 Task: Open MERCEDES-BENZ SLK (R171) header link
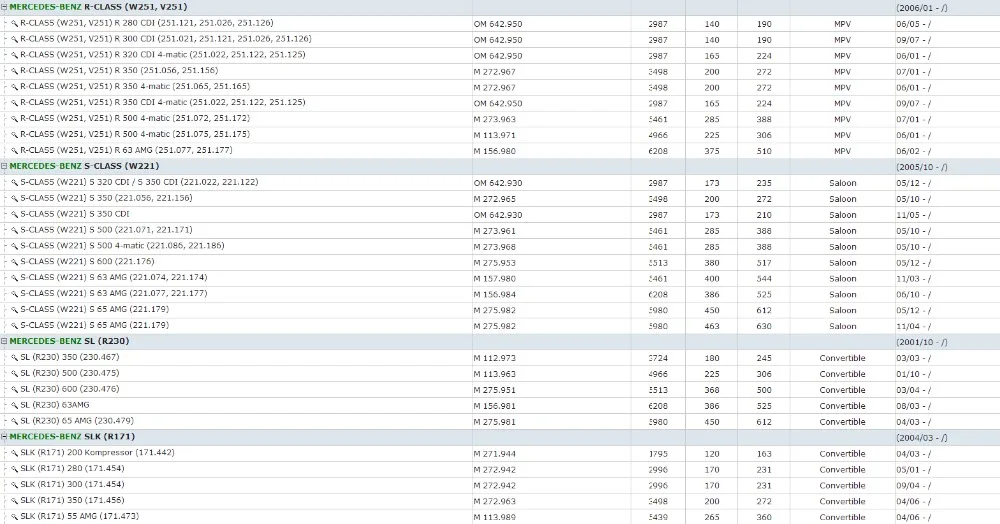tap(72, 437)
